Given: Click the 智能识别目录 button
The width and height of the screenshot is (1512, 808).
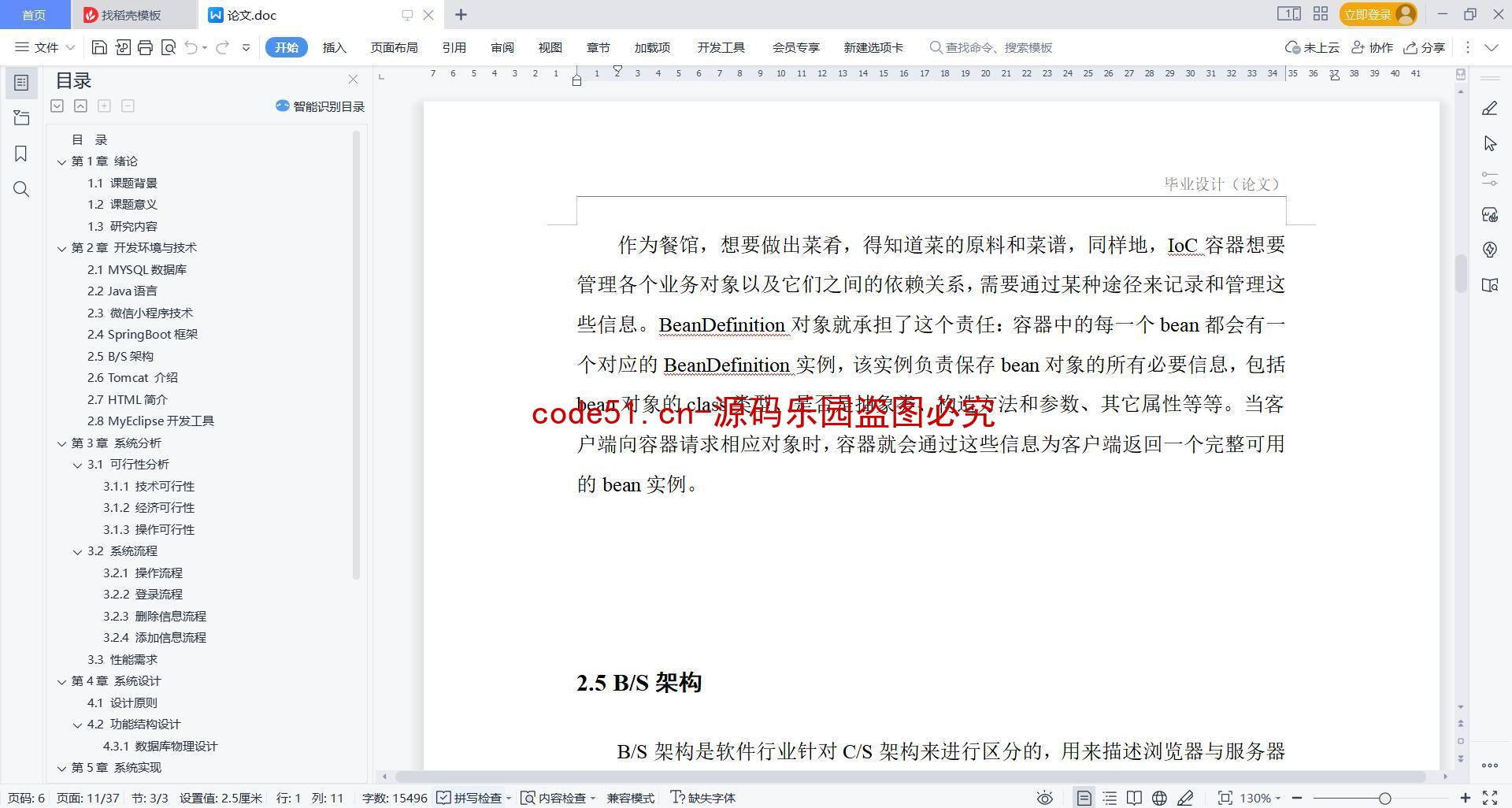Looking at the screenshot, I should (x=320, y=106).
